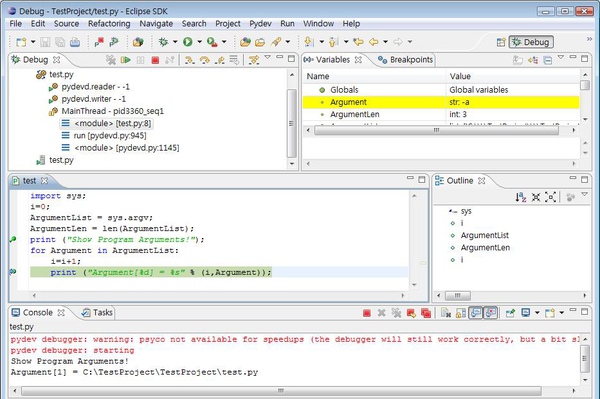Click the Back navigation yellow arrow
The width and height of the screenshot is (600, 399).
pos(374,42)
